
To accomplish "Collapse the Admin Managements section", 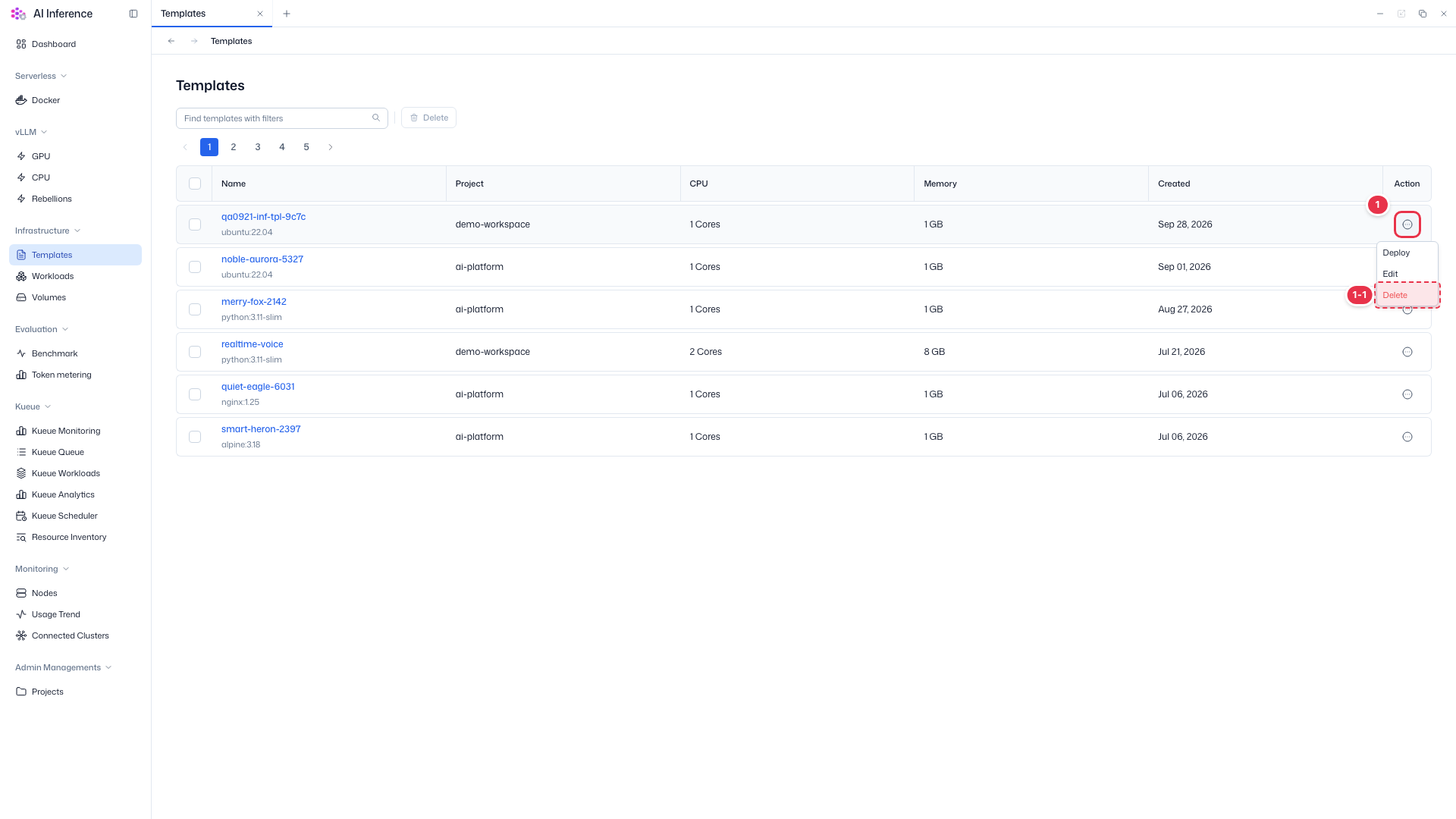I will click(64, 667).
